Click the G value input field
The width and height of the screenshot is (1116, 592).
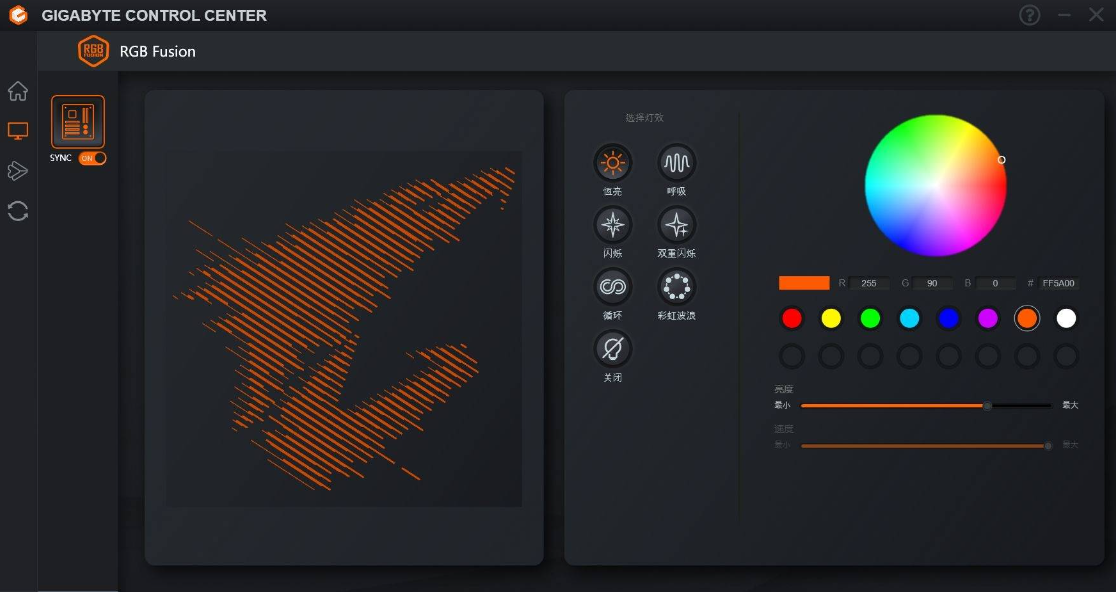[932, 283]
